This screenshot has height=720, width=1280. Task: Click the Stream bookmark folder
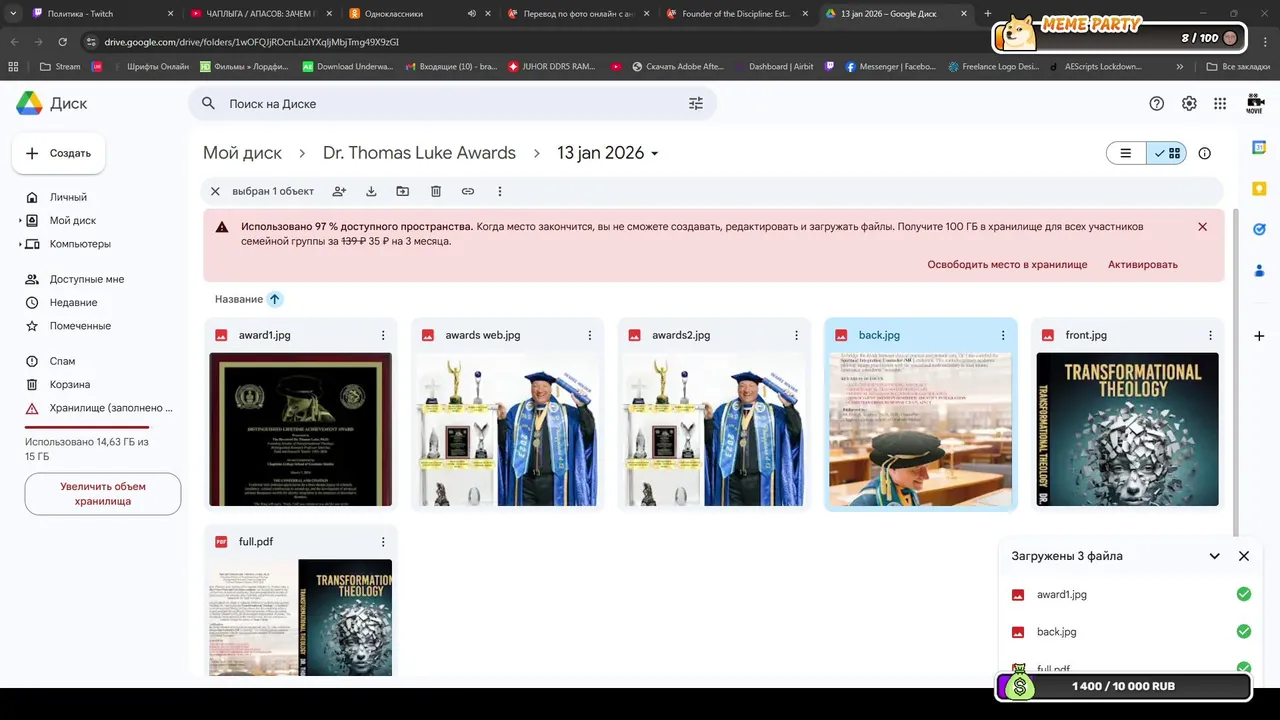pos(59,67)
